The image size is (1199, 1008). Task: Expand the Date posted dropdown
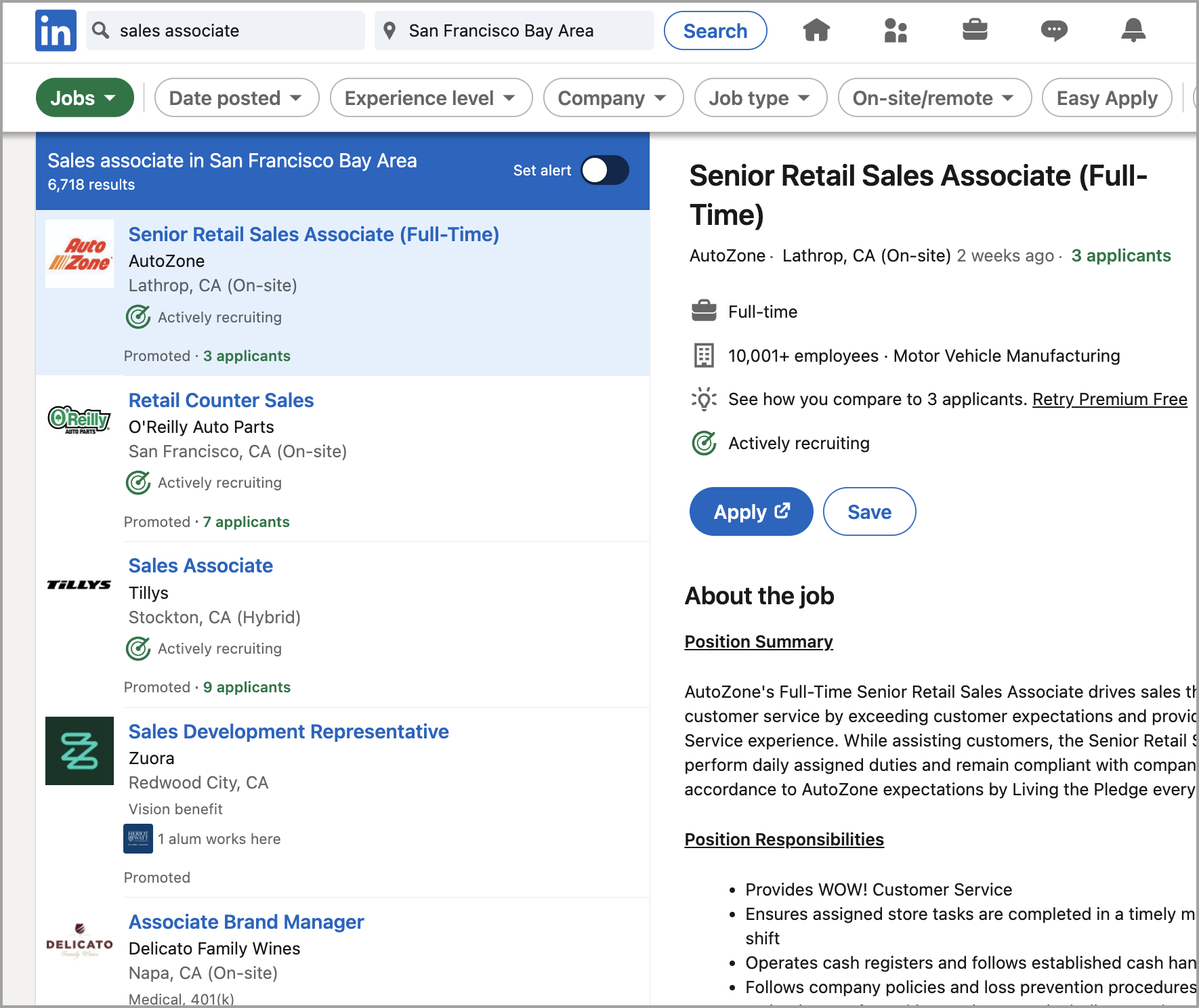coord(236,98)
